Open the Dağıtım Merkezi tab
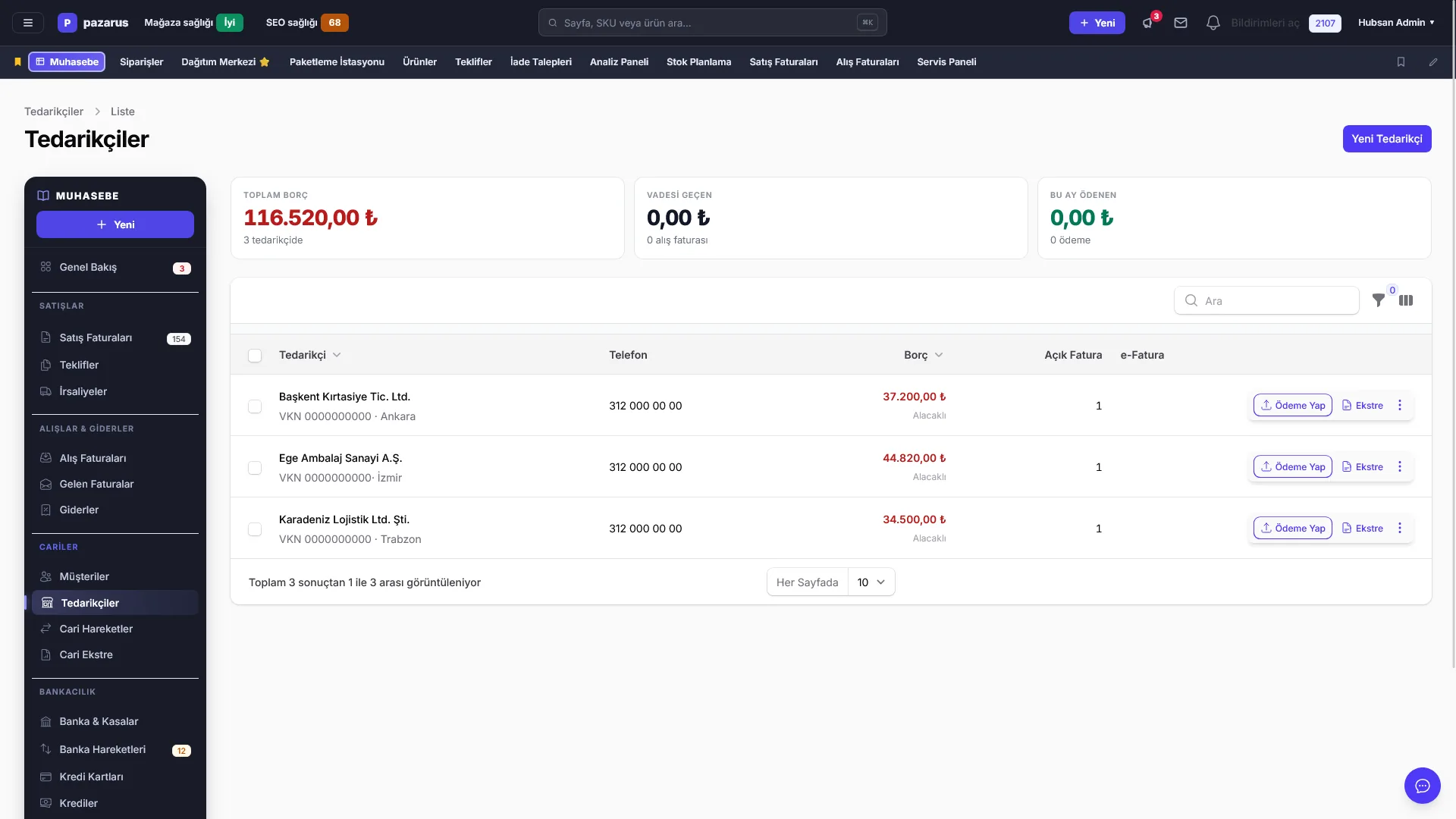 click(225, 62)
